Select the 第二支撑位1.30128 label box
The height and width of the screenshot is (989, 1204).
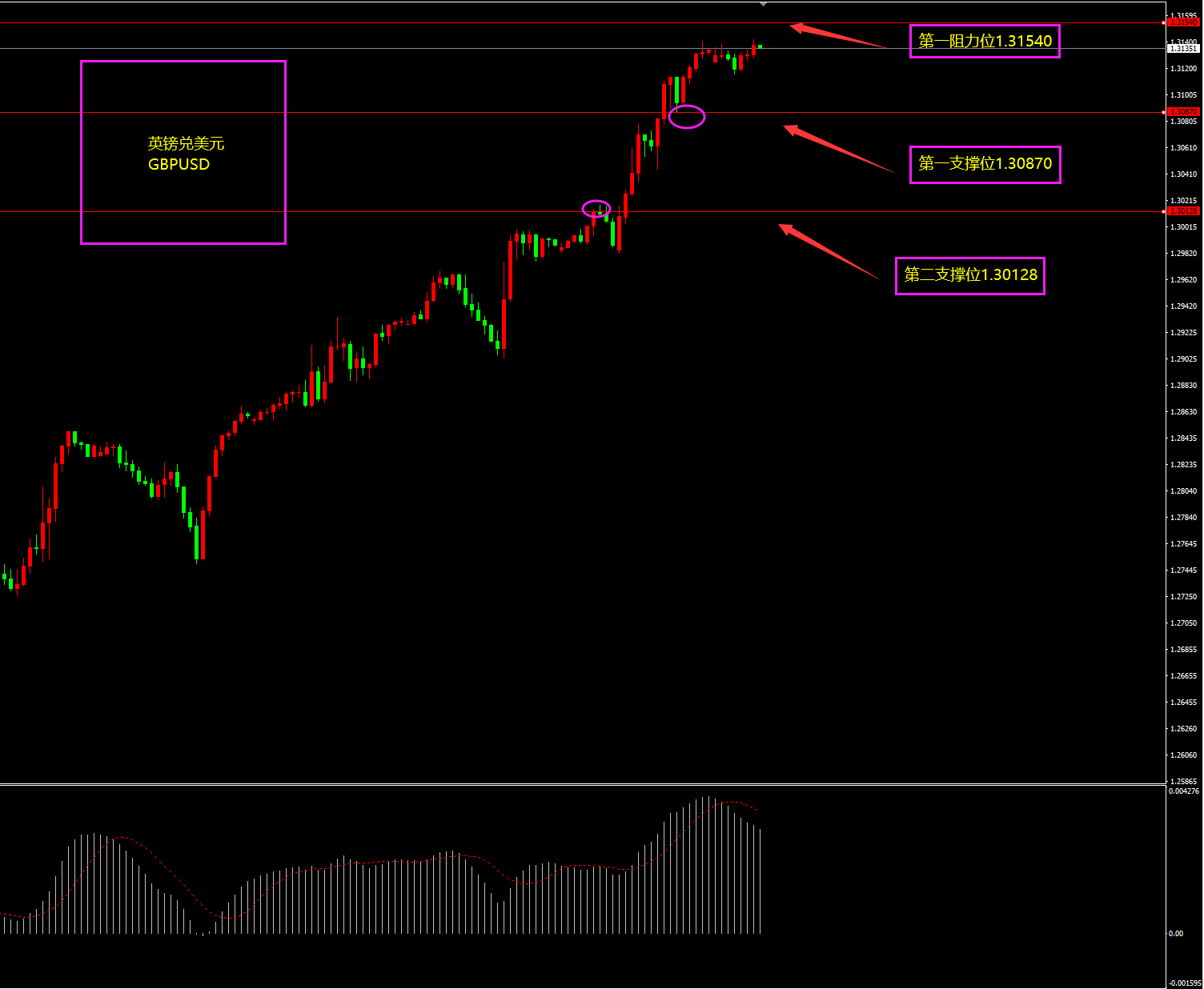coord(969,275)
